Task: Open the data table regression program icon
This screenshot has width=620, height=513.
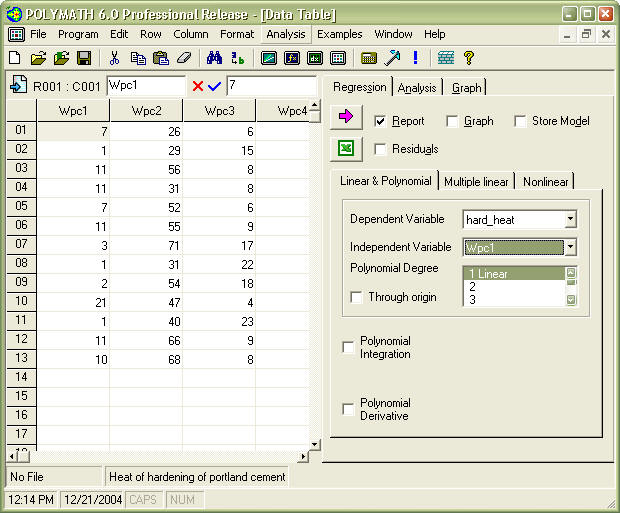Action: coord(338,58)
